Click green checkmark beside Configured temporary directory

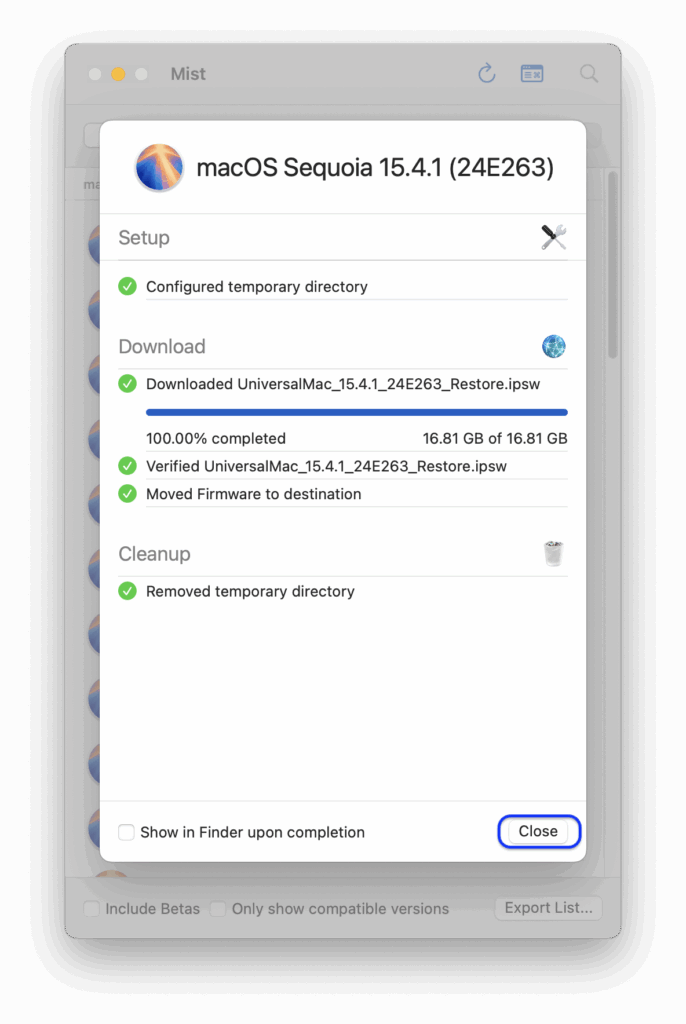[127, 286]
